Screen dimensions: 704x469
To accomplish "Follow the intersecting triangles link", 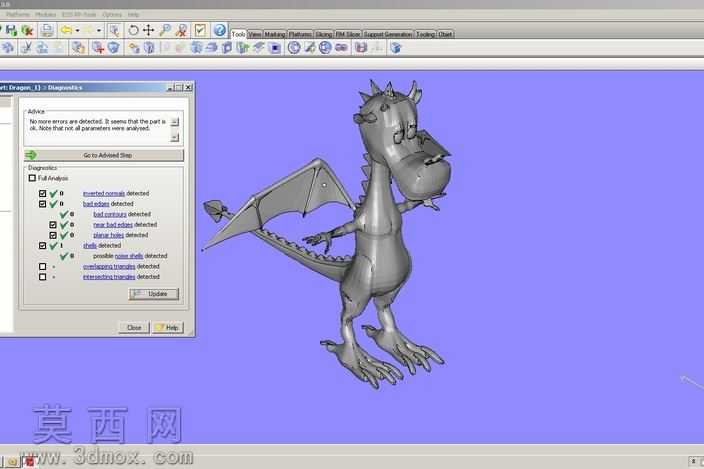I will (x=109, y=277).
